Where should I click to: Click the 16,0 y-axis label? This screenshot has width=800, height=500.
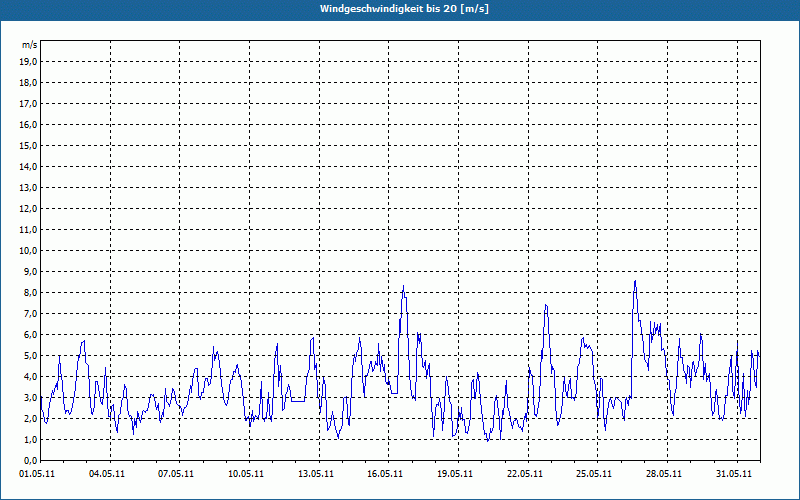click(x=28, y=124)
